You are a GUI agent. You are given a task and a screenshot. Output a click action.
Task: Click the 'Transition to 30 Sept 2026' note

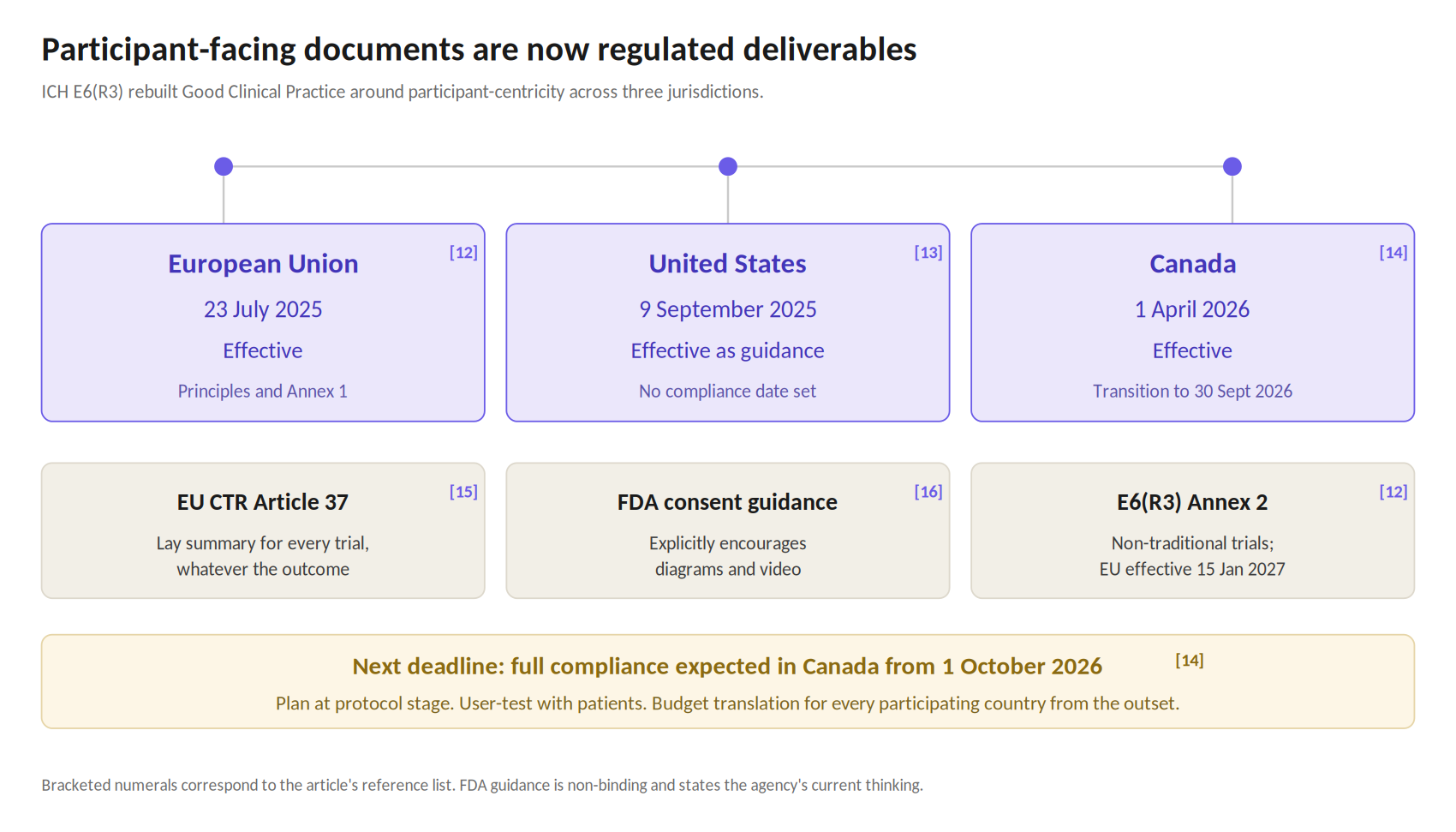[1192, 392]
